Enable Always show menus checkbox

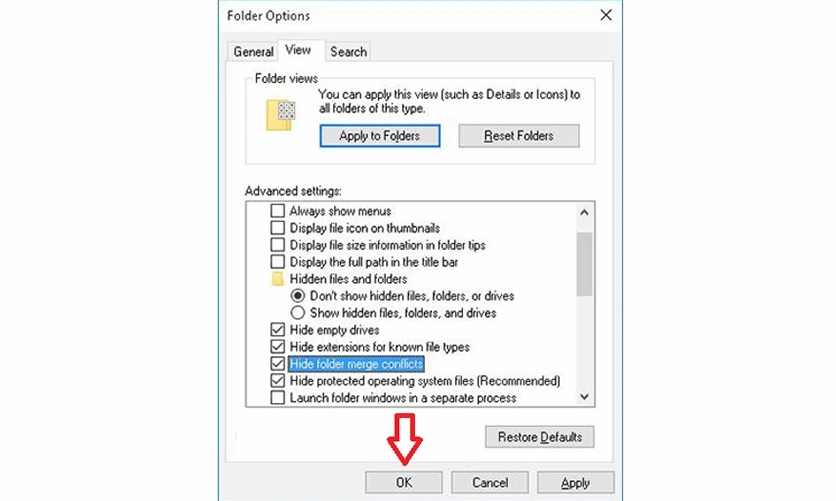click(x=278, y=212)
